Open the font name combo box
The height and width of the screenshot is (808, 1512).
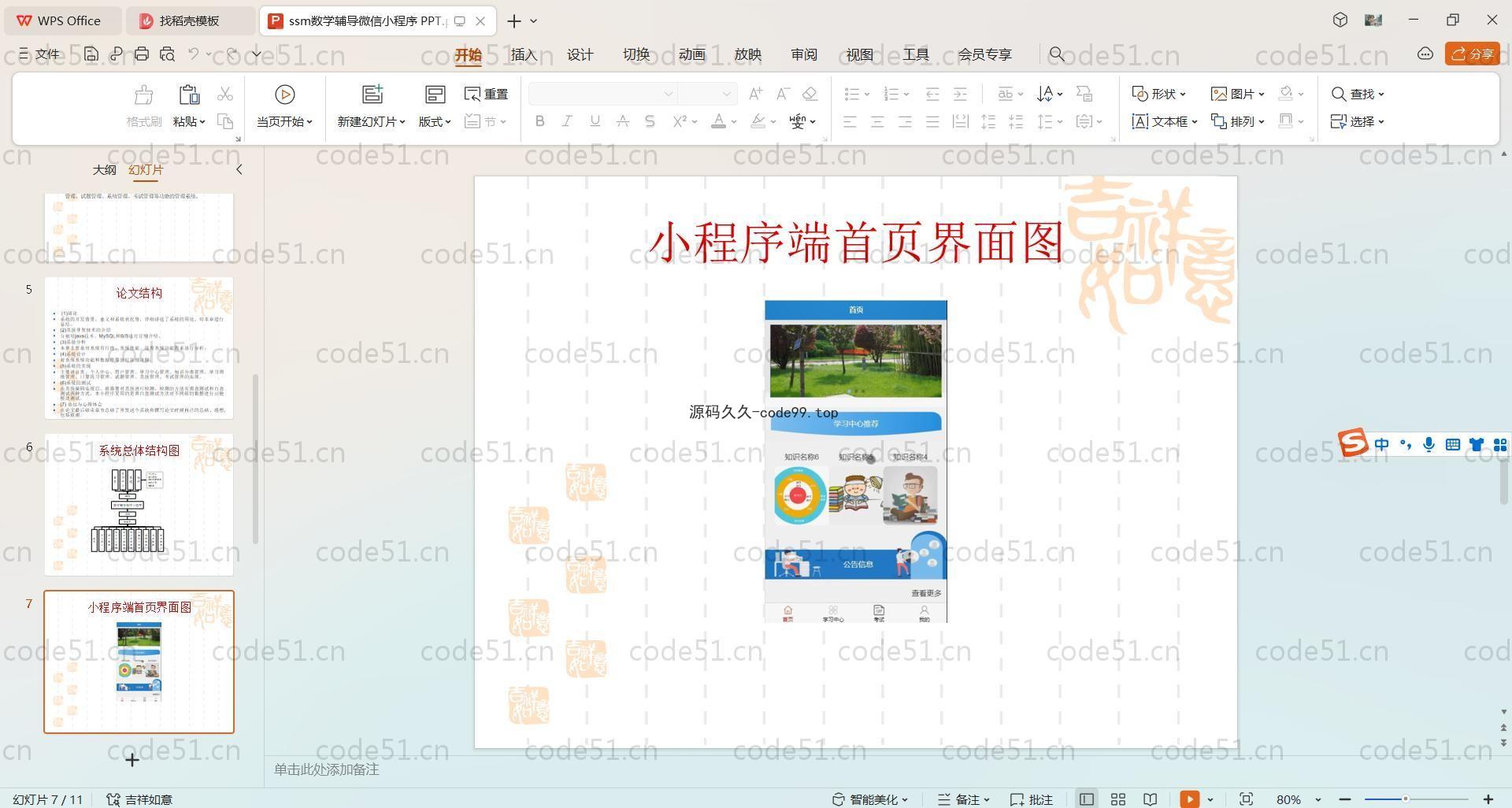coord(602,94)
